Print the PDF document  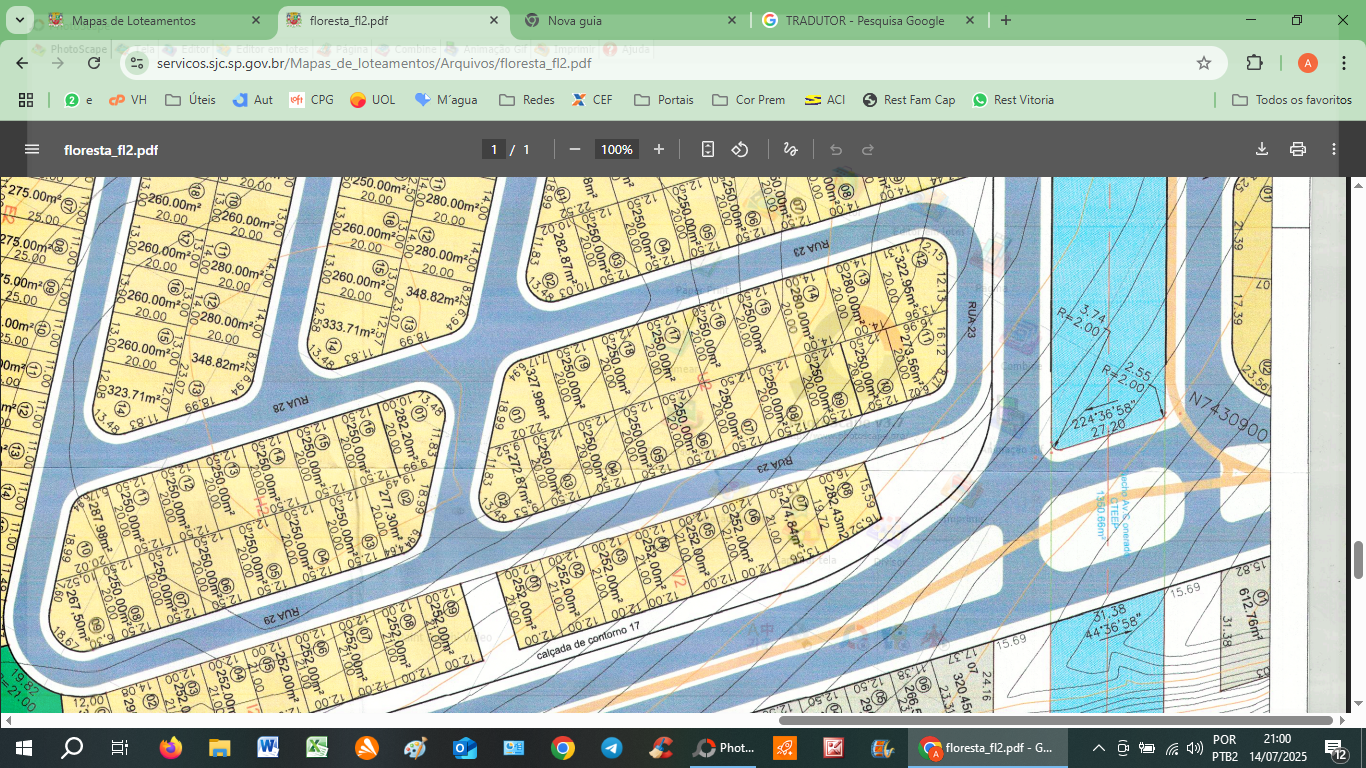point(1298,149)
